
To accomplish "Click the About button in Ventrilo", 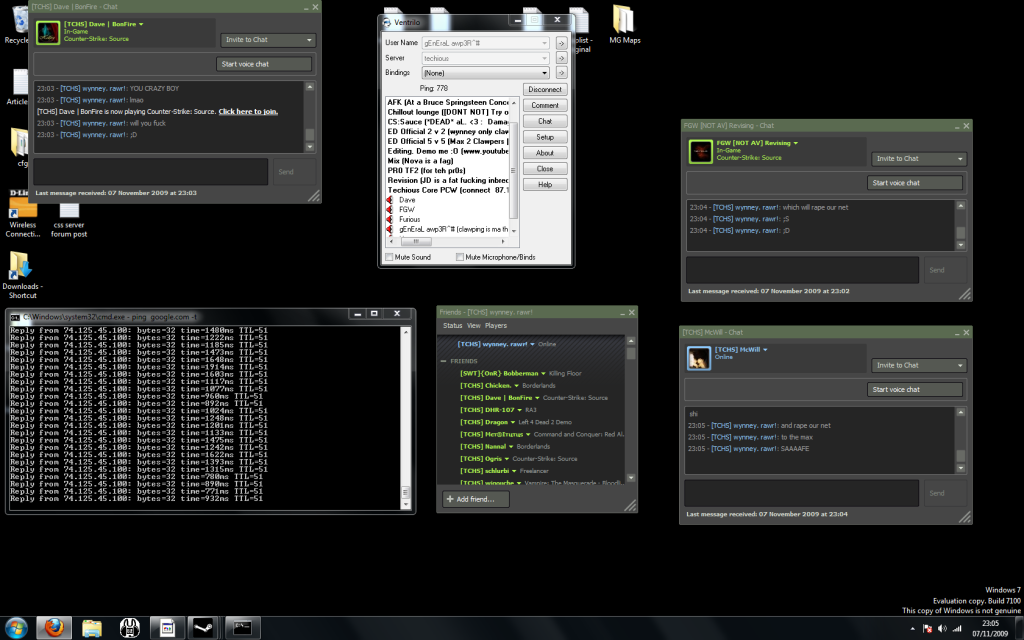I will tap(545, 153).
